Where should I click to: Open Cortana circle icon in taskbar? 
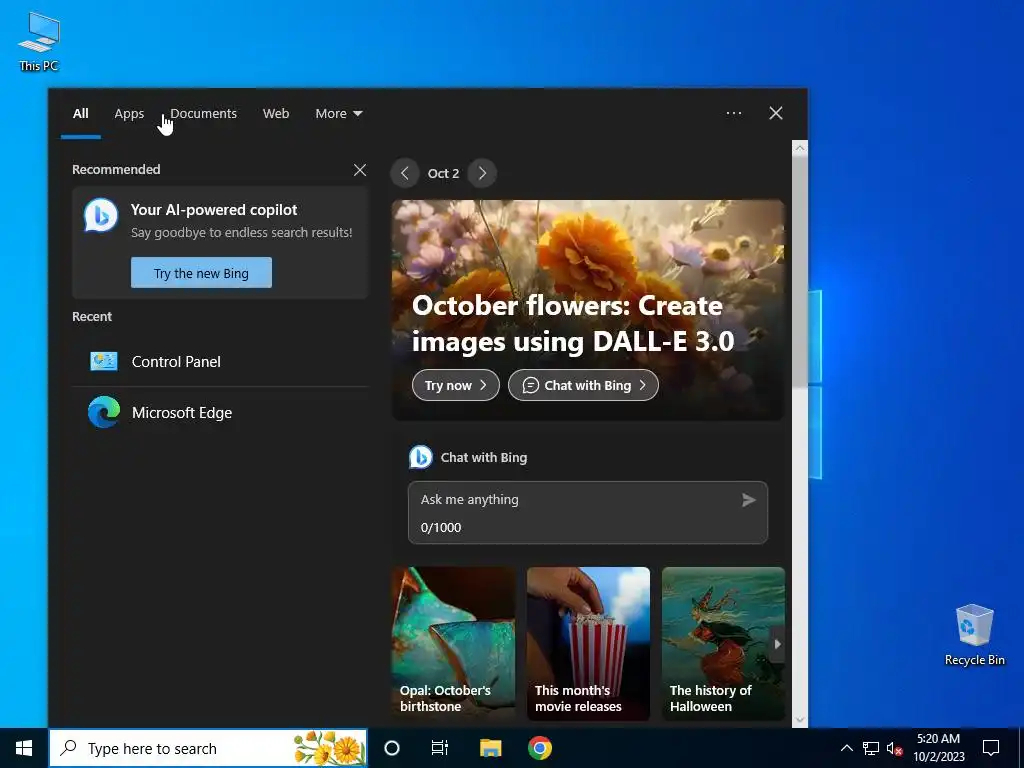pos(392,748)
